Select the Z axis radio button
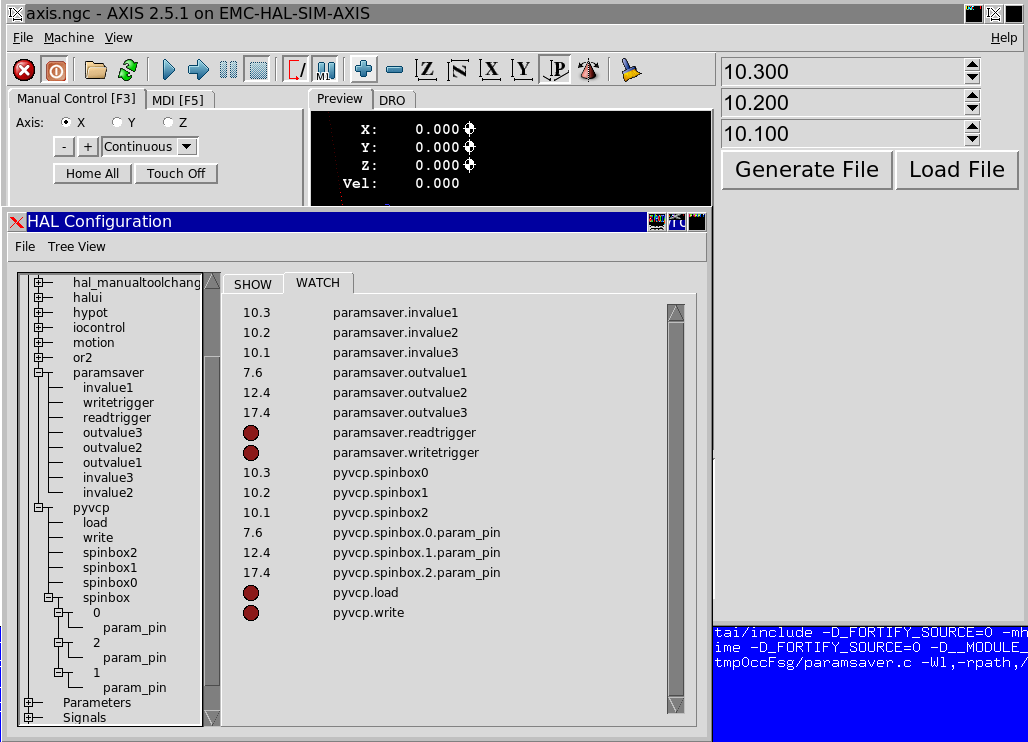This screenshot has width=1028, height=742. coord(168,123)
